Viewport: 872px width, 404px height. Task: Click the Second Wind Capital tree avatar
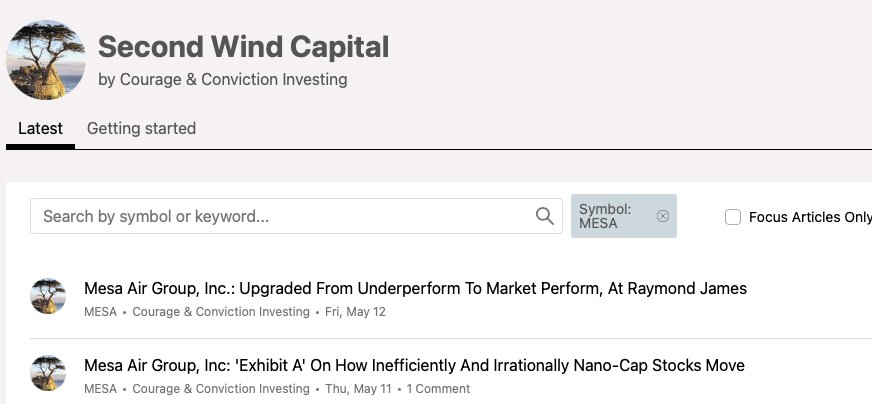(x=46, y=60)
